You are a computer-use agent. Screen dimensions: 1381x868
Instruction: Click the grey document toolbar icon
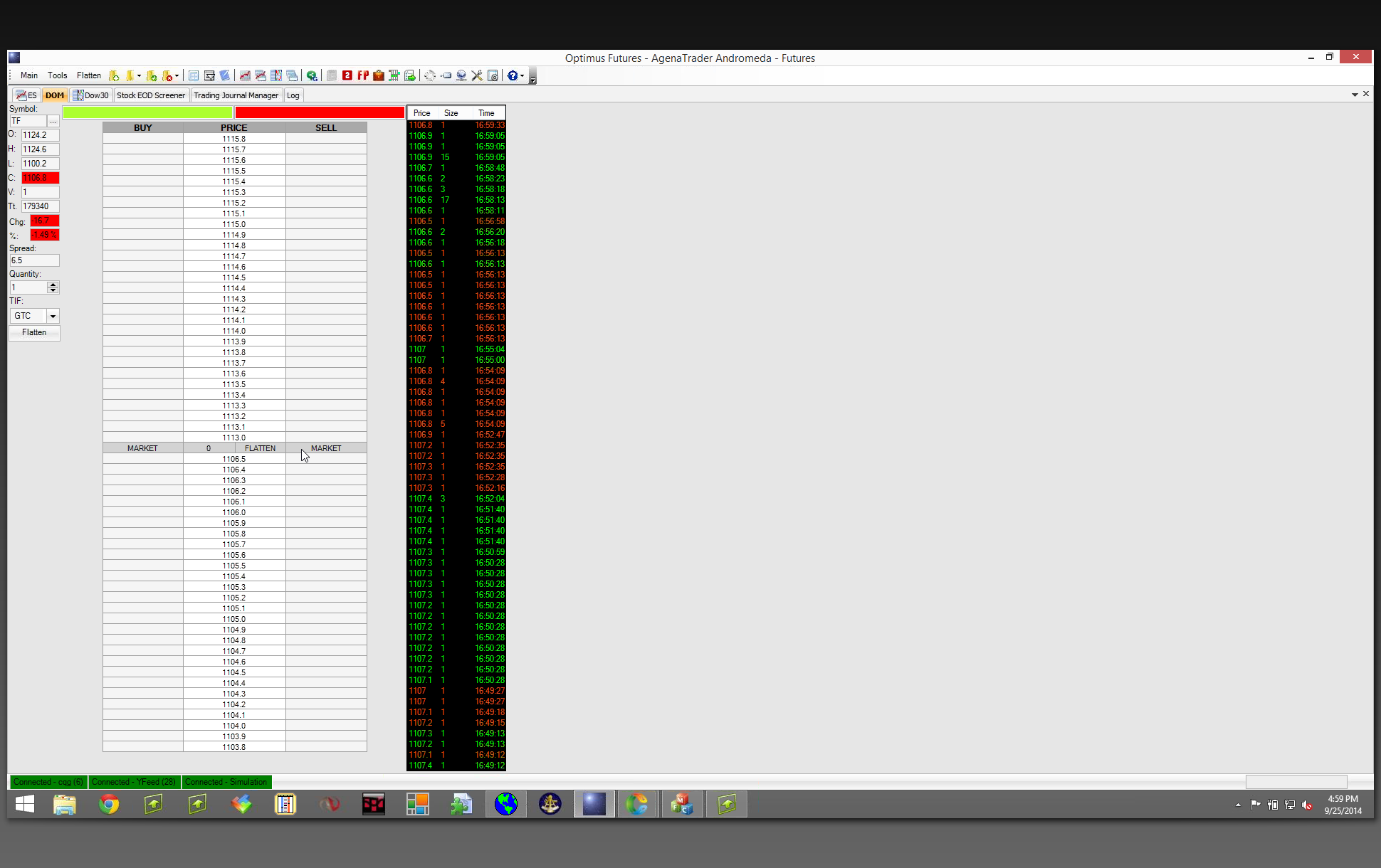click(332, 75)
